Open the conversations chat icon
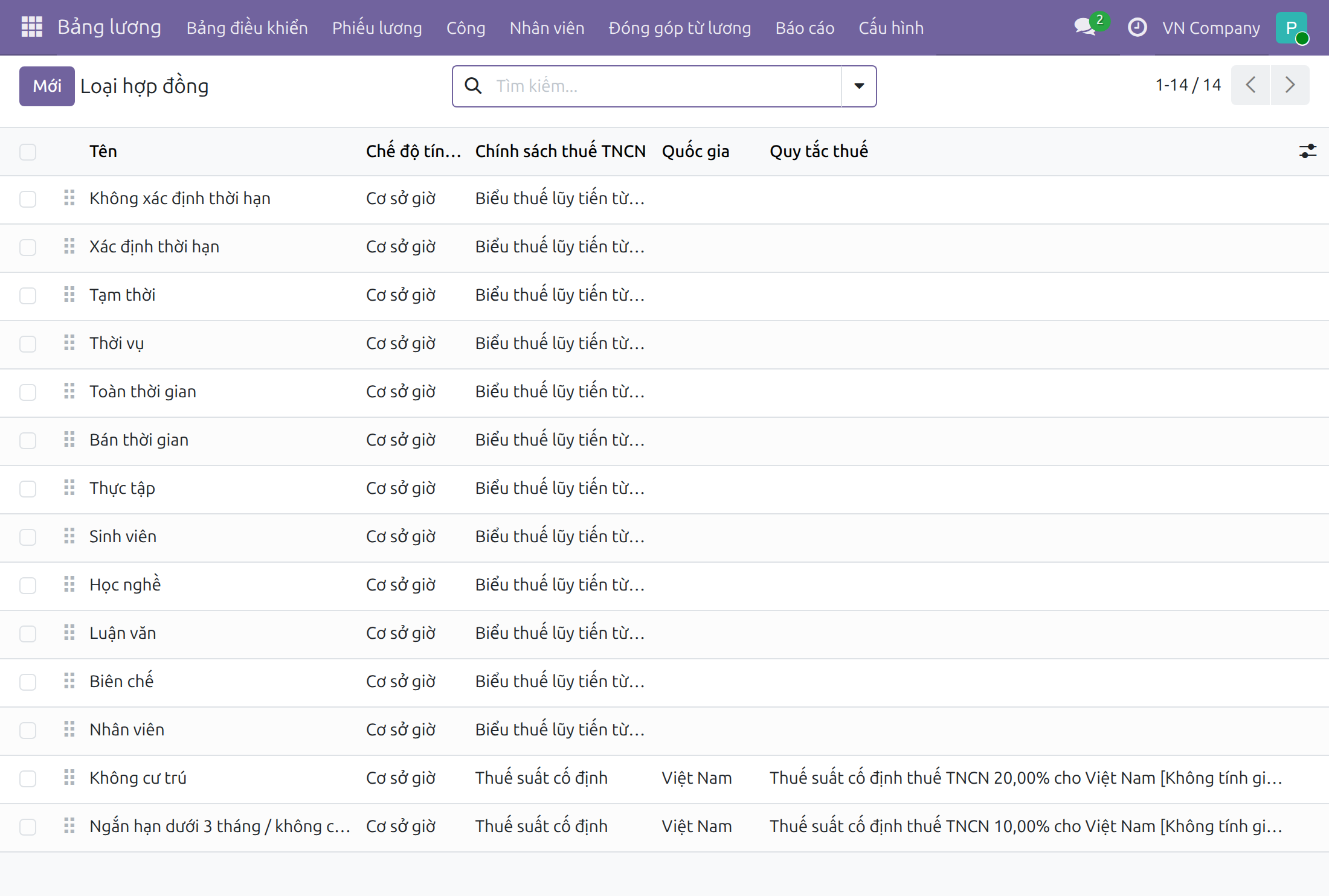The width and height of the screenshot is (1329, 896). [x=1086, y=27]
